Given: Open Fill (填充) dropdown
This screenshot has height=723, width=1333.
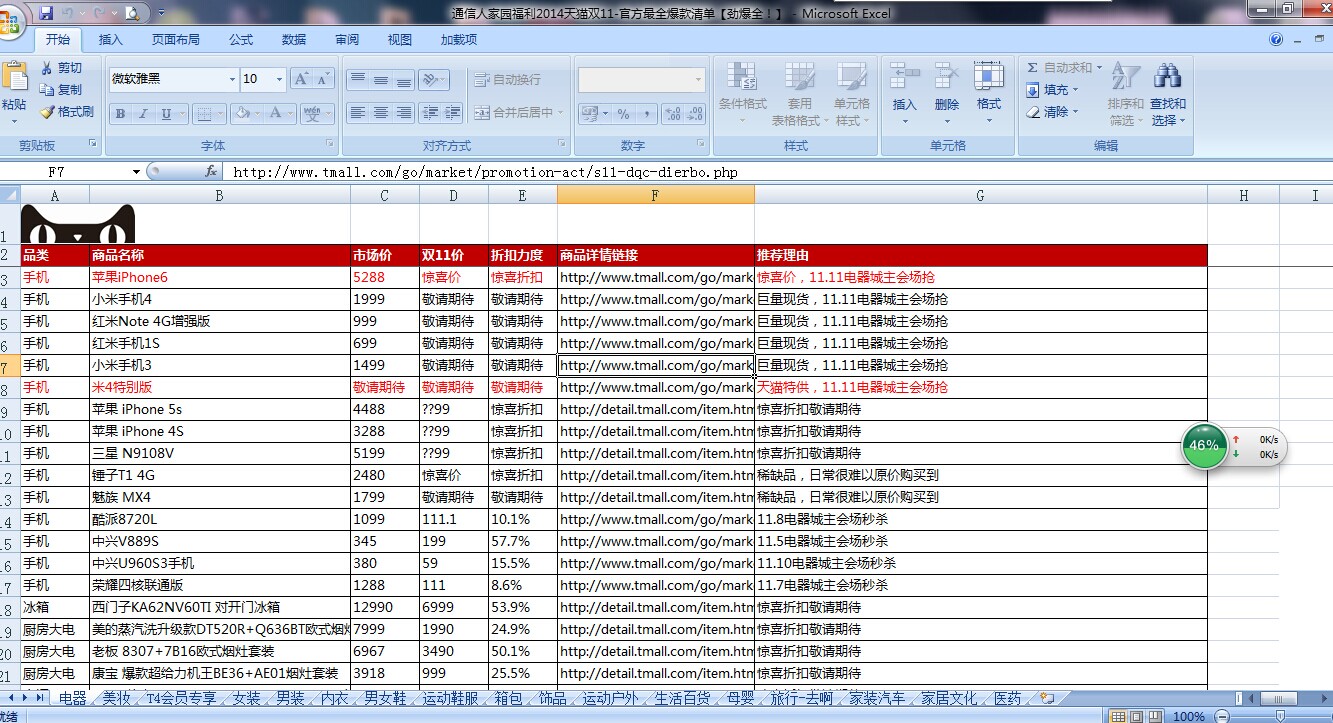Looking at the screenshot, I should pos(1053,90).
